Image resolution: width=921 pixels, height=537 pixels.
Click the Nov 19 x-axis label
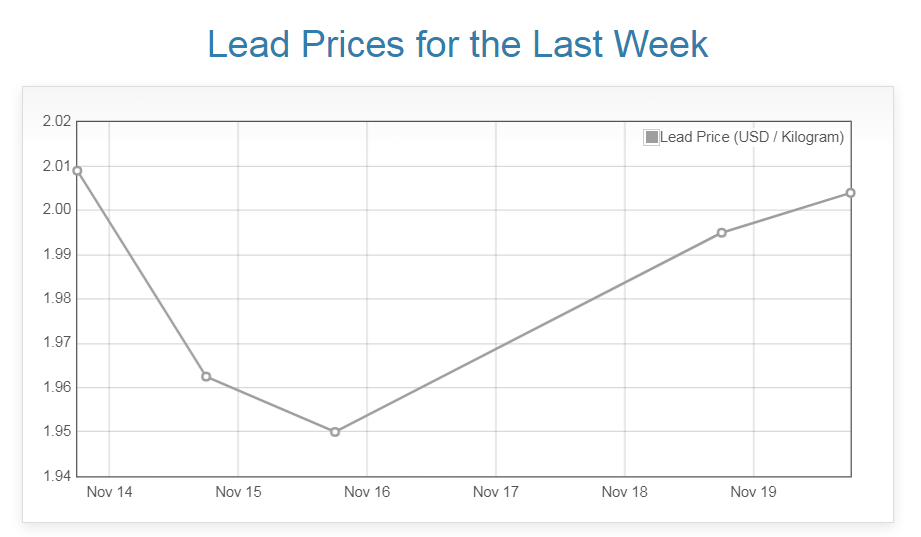(x=753, y=492)
